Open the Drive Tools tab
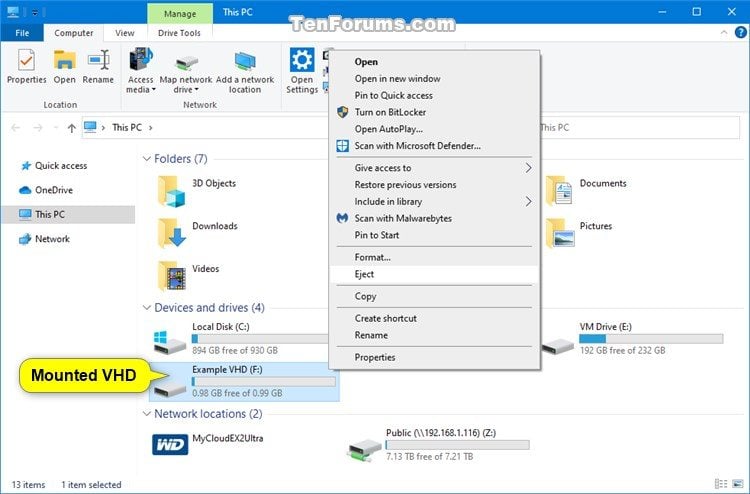The image size is (750, 494). tap(179, 33)
